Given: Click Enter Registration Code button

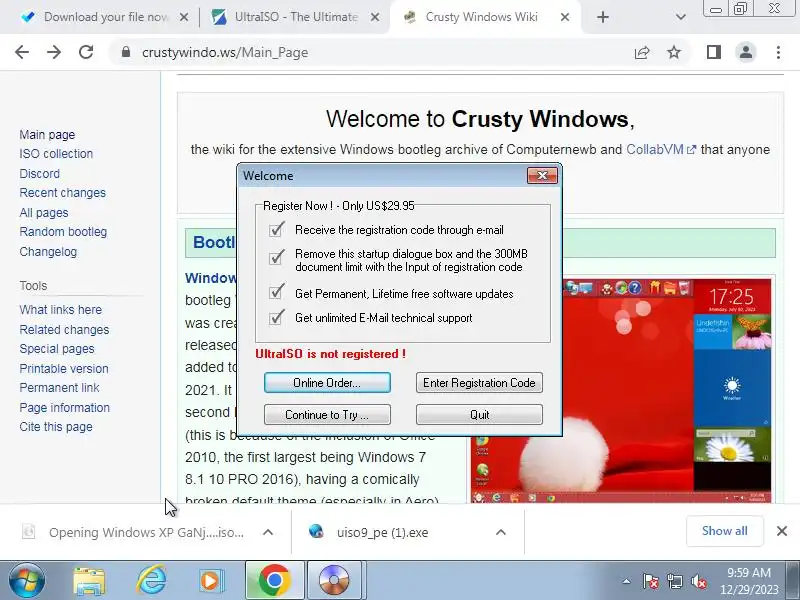Looking at the screenshot, I should click(x=479, y=383).
